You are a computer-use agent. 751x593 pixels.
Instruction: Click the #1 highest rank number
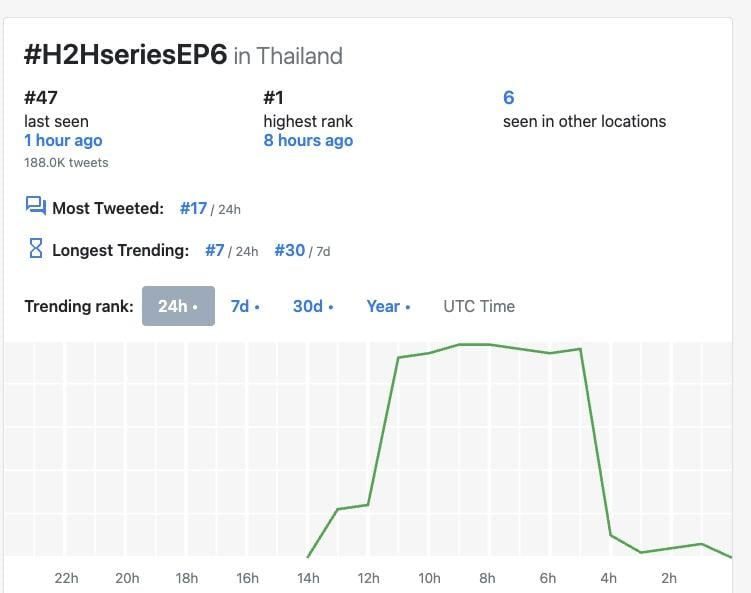(275, 98)
